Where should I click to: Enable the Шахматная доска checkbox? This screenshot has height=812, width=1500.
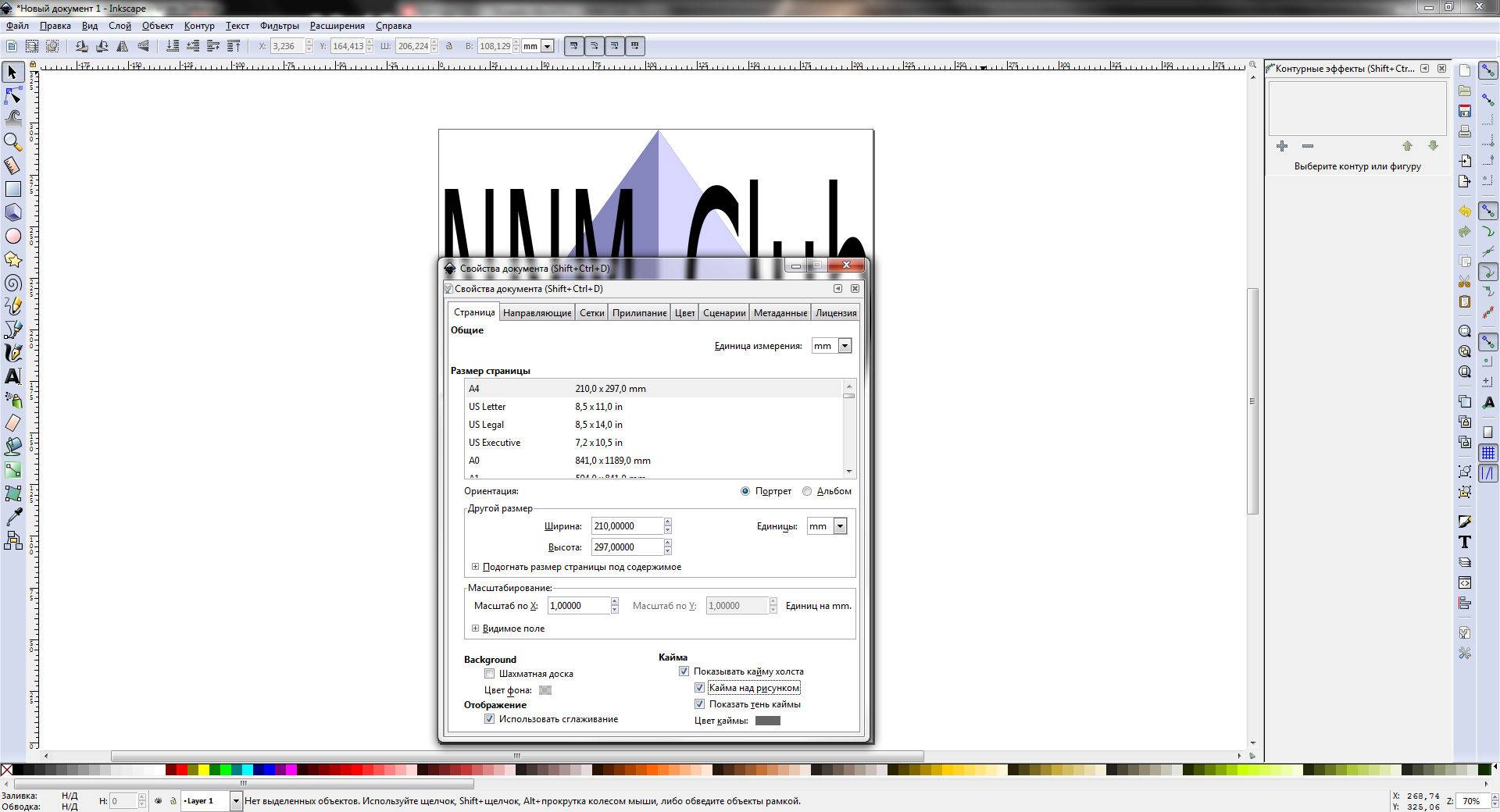click(x=489, y=674)
